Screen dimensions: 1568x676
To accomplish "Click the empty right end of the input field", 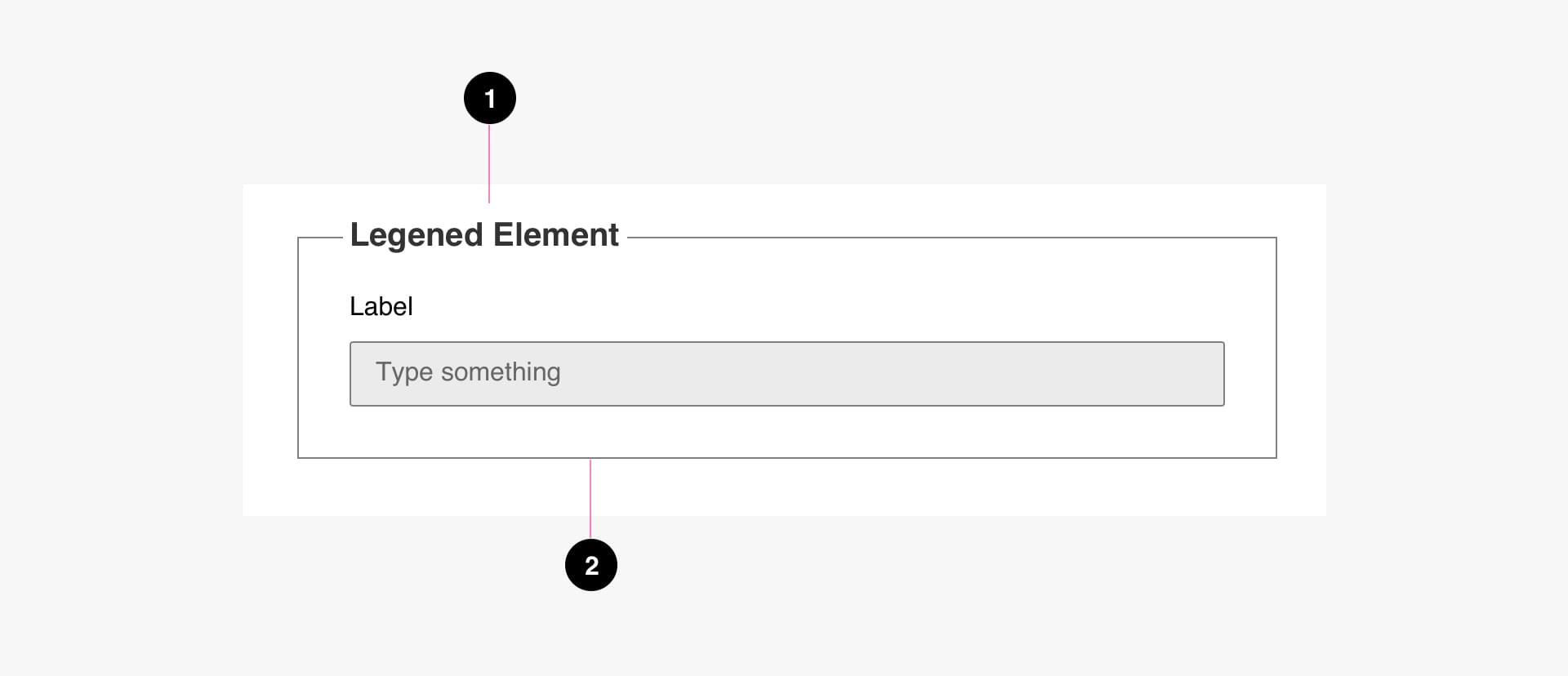I will [1143, 374].
